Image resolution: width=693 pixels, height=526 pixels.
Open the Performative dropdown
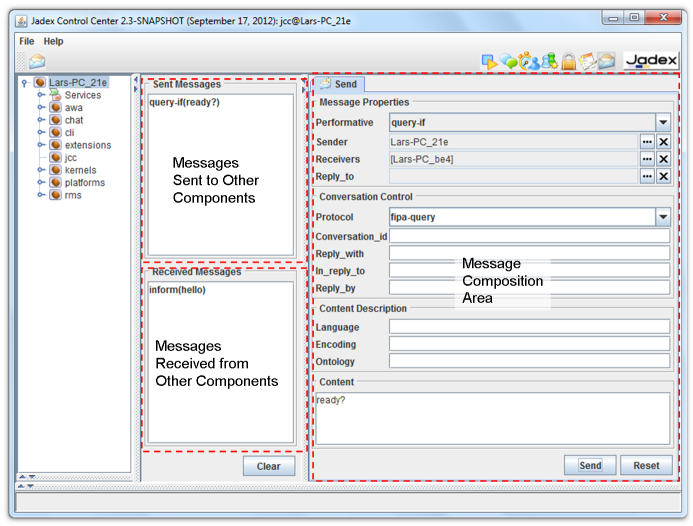(x=662, y=123)
